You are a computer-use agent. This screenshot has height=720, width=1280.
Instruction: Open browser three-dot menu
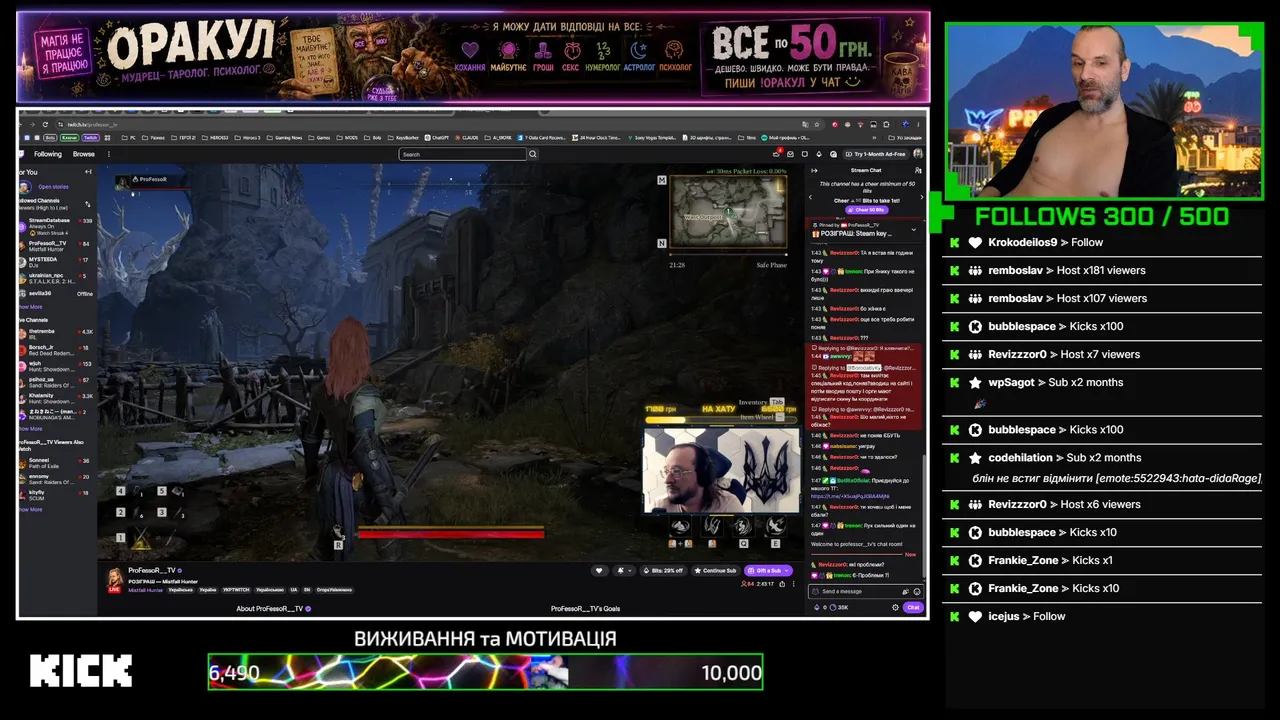tap(918, 124)
